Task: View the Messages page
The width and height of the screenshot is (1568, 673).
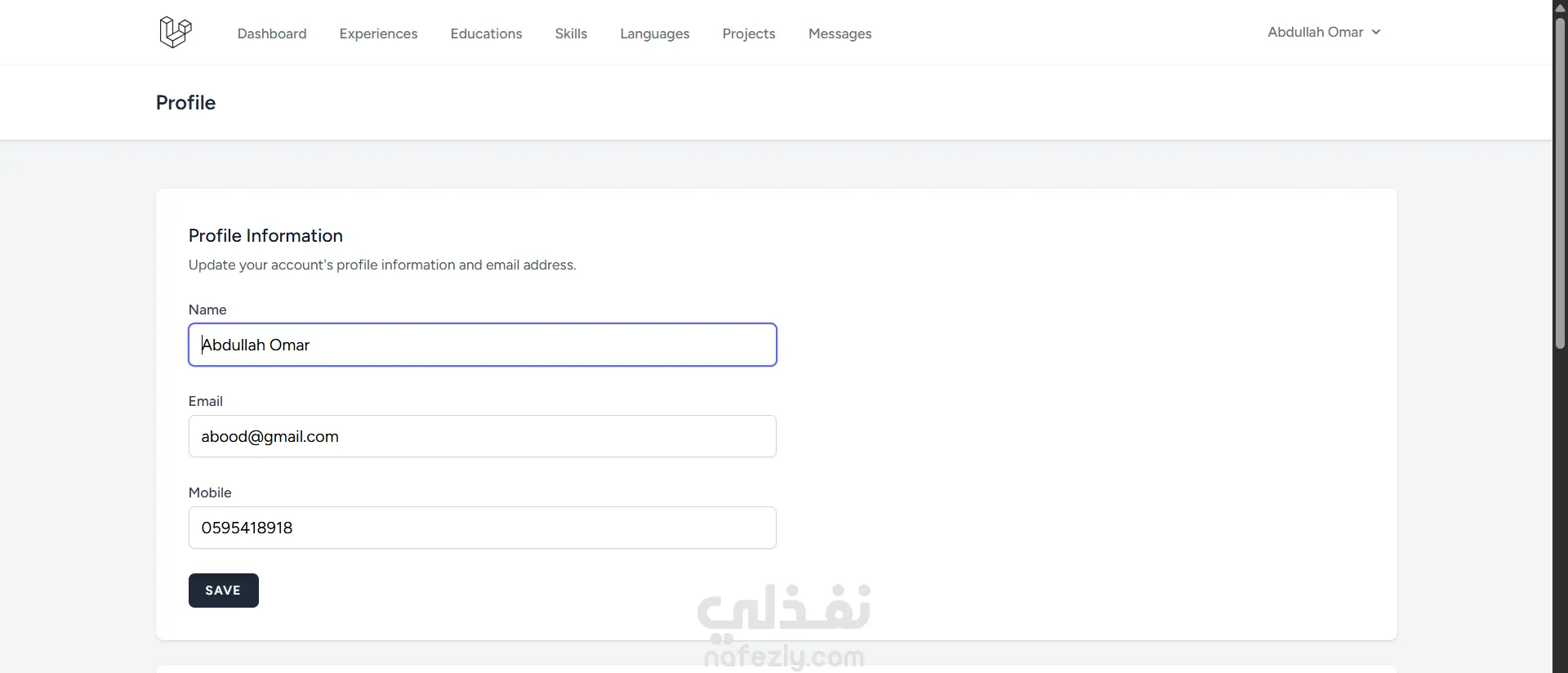Action: [840, 33]
